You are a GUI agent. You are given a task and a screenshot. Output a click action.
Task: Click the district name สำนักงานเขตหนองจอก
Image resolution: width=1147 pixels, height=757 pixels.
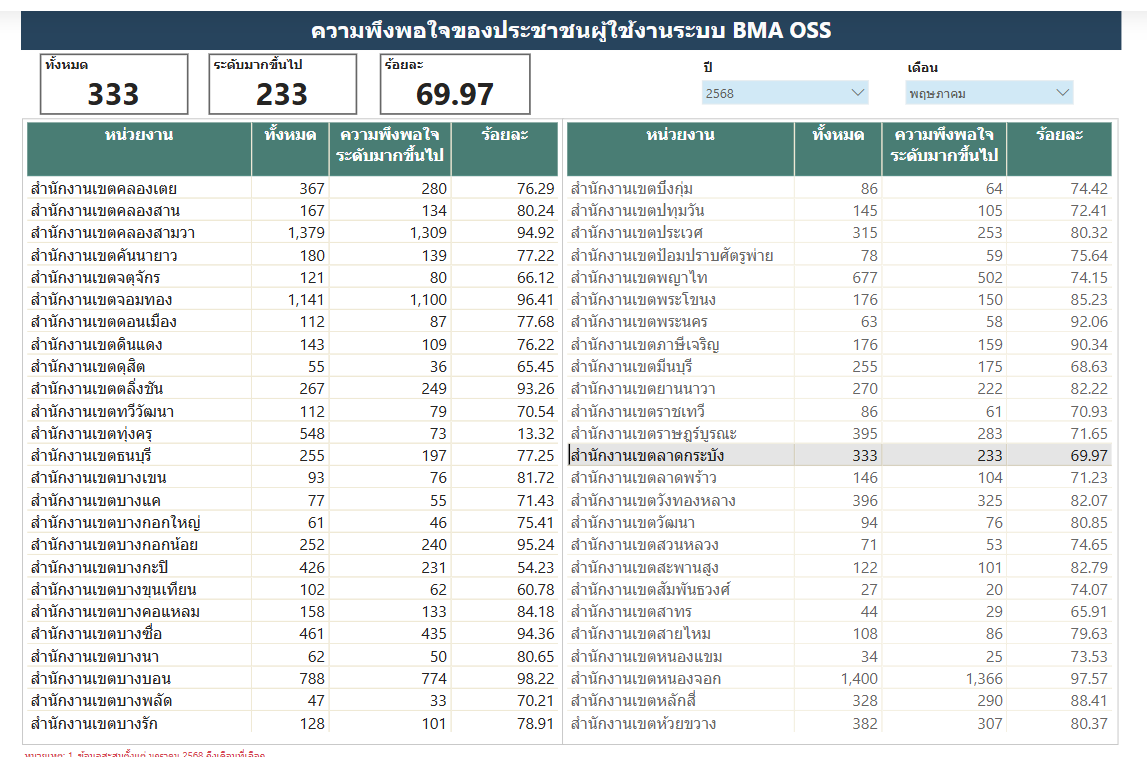pyautogui.click(x=646, y=679)
